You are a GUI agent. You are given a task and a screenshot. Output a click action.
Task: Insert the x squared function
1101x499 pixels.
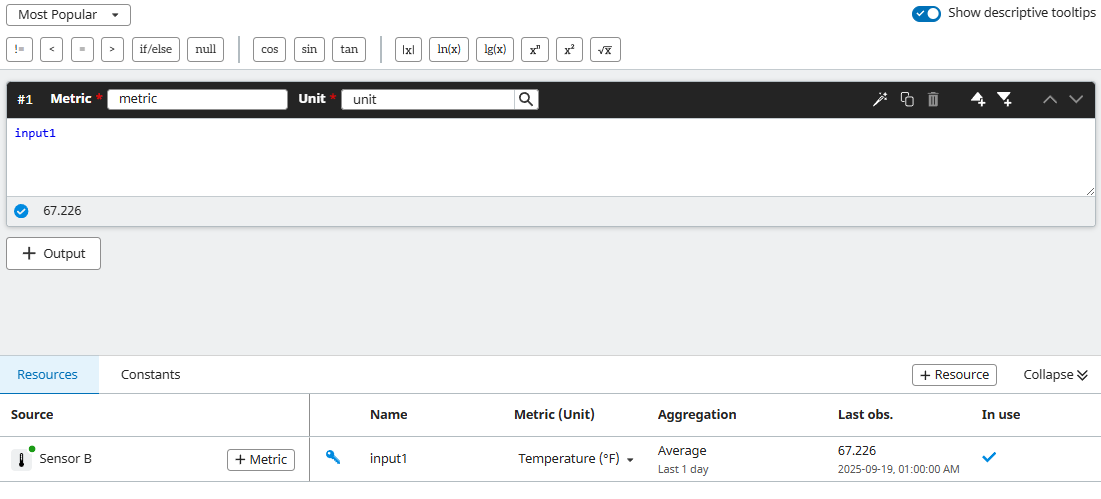point(569,50)
